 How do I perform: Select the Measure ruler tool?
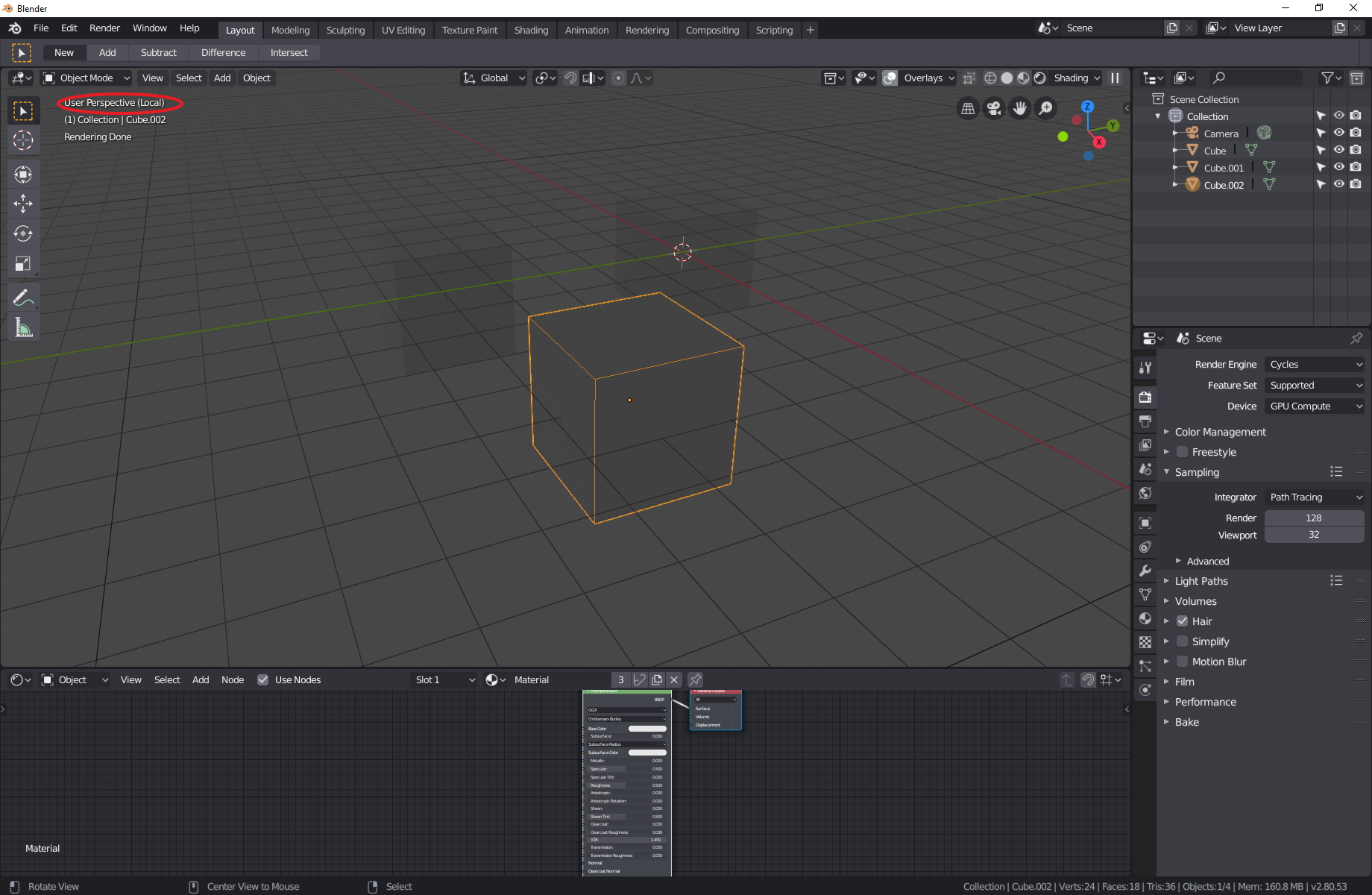[x=23, y=327]
